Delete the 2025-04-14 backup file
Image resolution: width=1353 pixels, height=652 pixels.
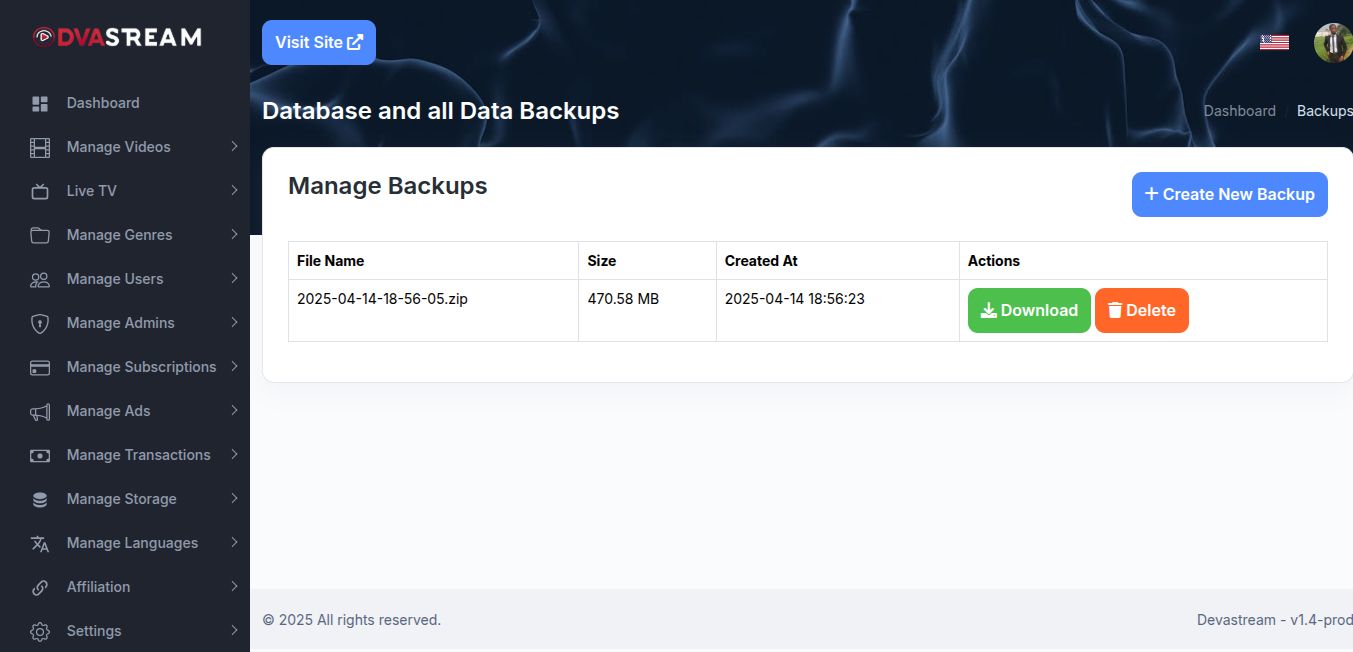click(x=1141, y=310)
